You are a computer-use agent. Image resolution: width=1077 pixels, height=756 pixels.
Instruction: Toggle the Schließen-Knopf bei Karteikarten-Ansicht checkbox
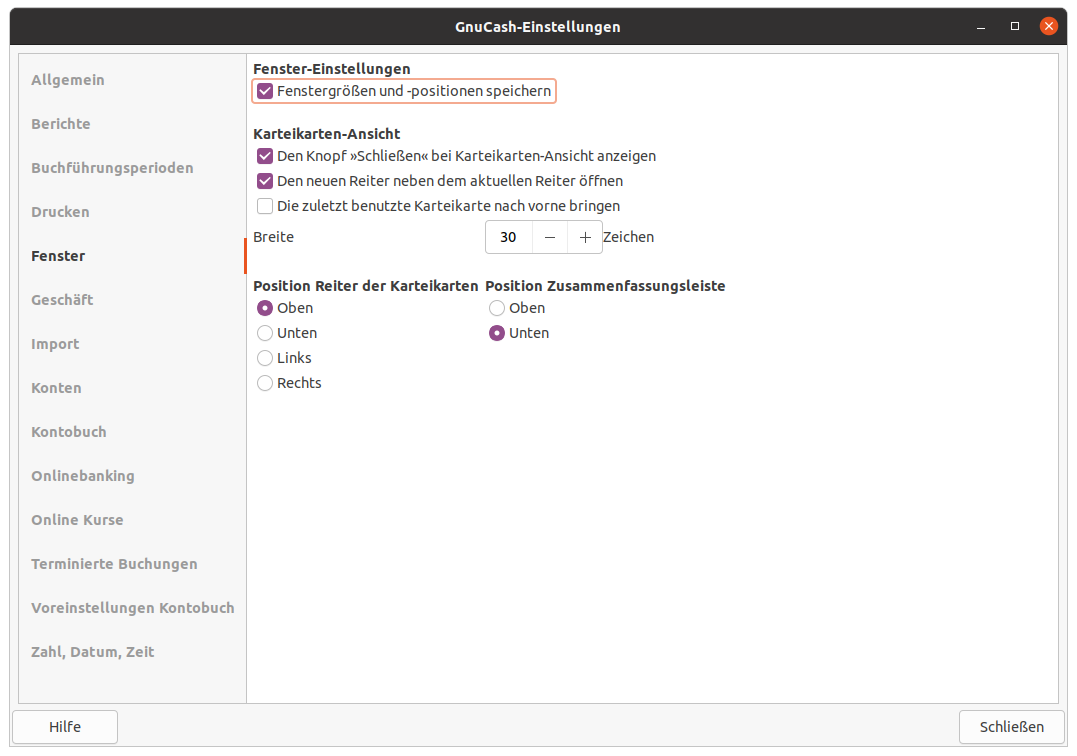pos(265,156)
